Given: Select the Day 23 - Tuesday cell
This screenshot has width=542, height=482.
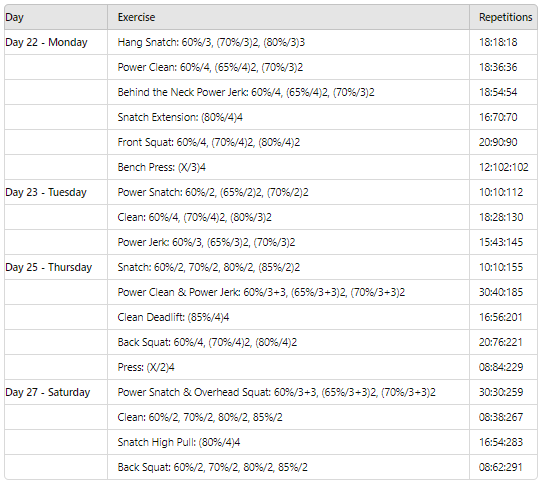Looking at the screenshot, I should click(x=56, y=192).
